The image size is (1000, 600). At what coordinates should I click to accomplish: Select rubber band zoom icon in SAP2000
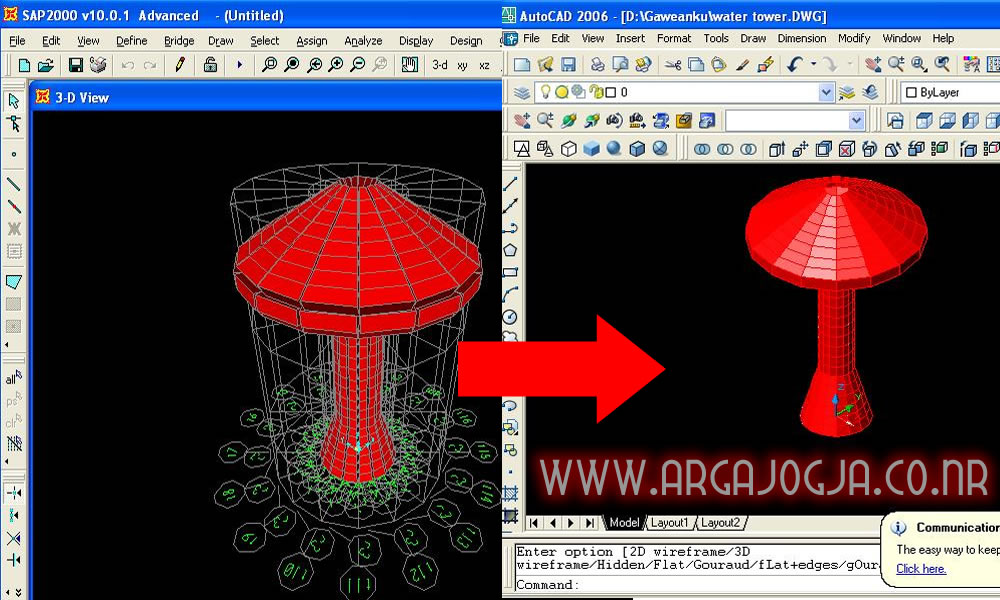(269, 64)
